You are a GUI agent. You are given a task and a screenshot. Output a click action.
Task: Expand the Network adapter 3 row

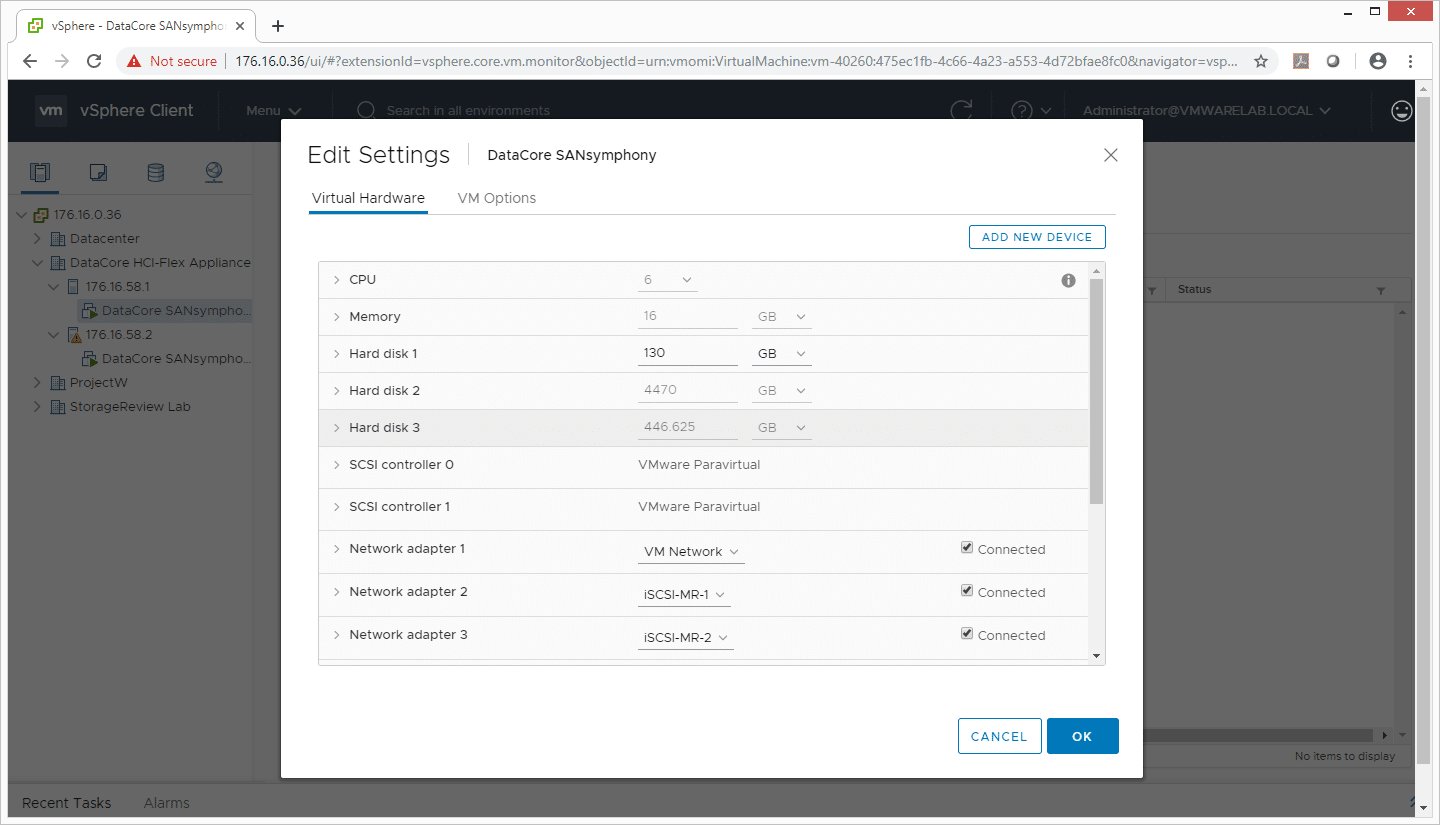(336, 635)
